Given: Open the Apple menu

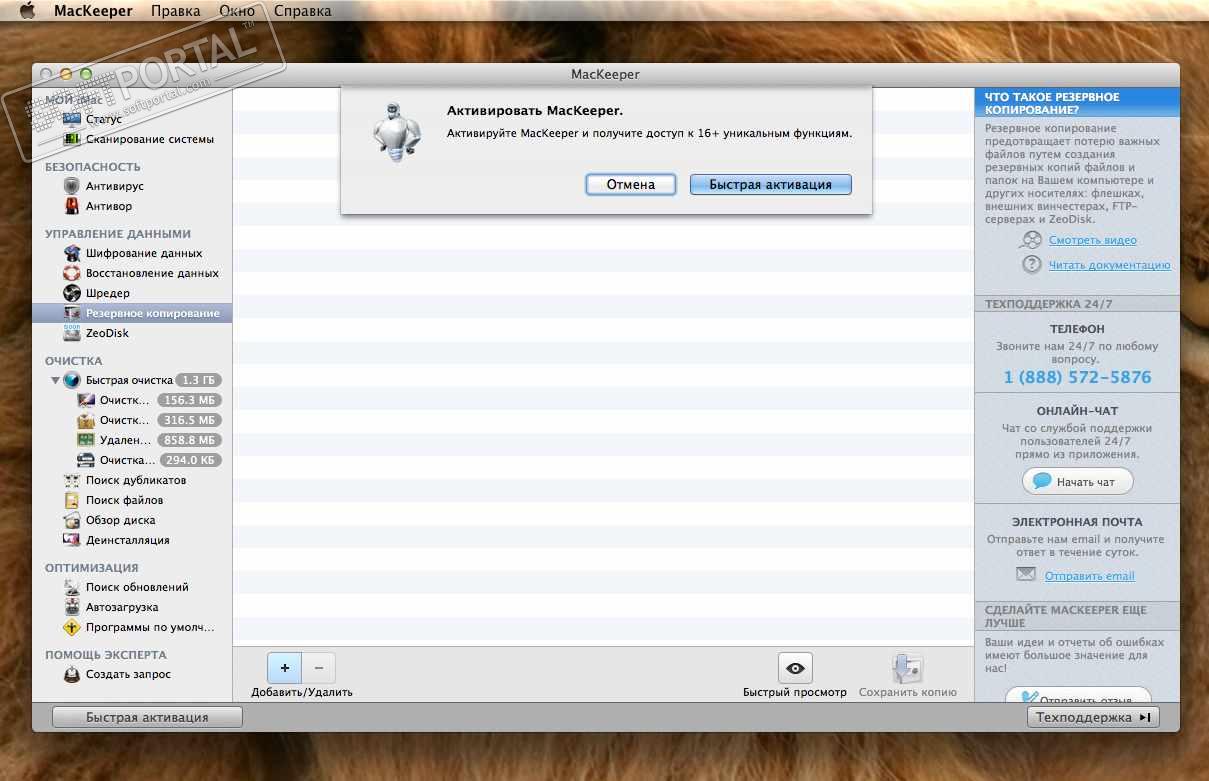Looking at the screenshot, I should point(27,11).
